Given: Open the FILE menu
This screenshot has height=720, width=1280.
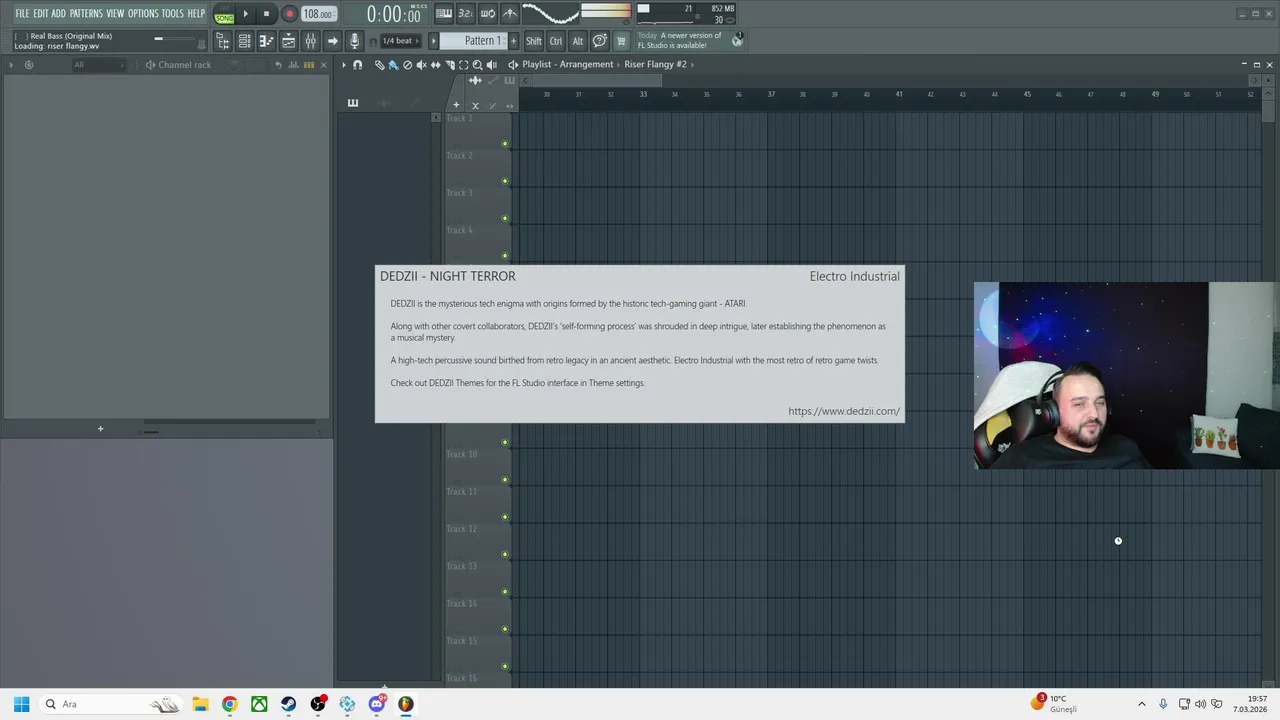Looking at the screenshot, I should point(22,13).
